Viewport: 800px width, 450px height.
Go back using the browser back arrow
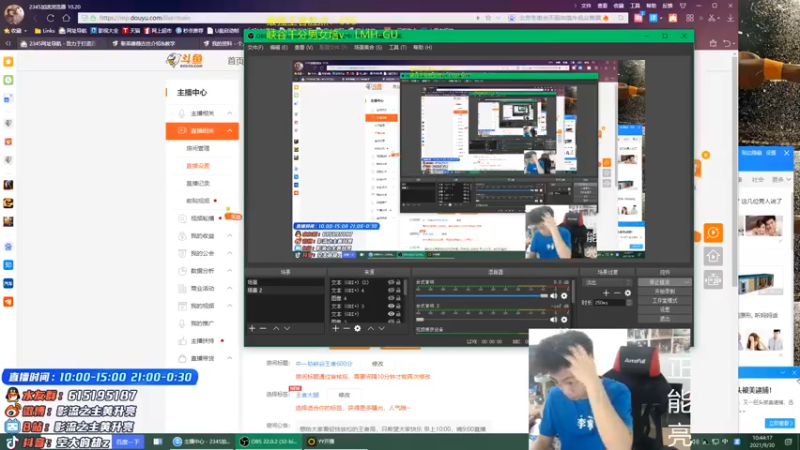[35, 18]
